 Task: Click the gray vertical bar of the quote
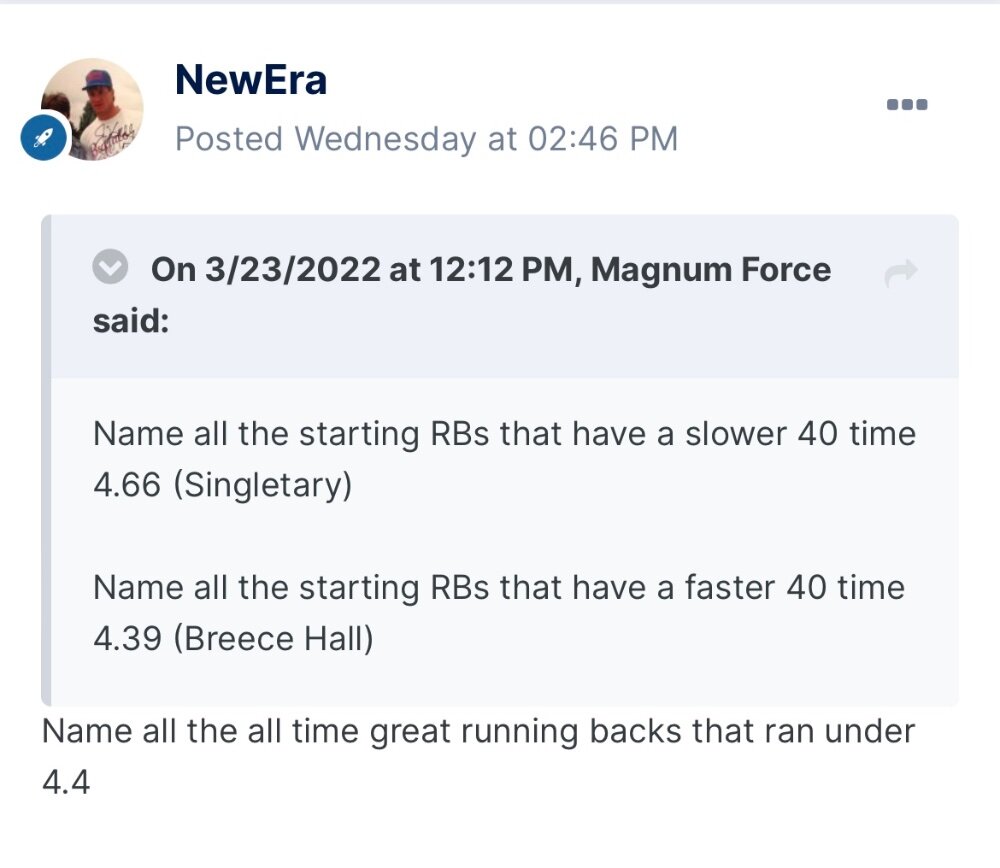click(46, 460)
